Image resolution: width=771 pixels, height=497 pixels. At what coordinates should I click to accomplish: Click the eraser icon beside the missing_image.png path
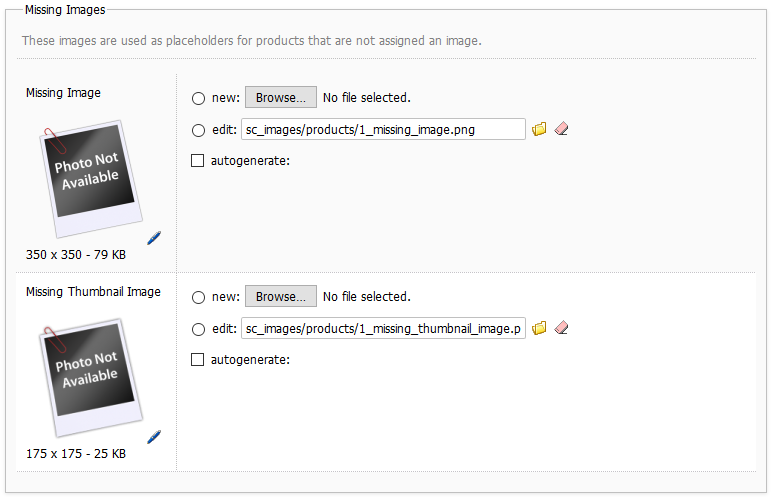click(x=561, y=129)
